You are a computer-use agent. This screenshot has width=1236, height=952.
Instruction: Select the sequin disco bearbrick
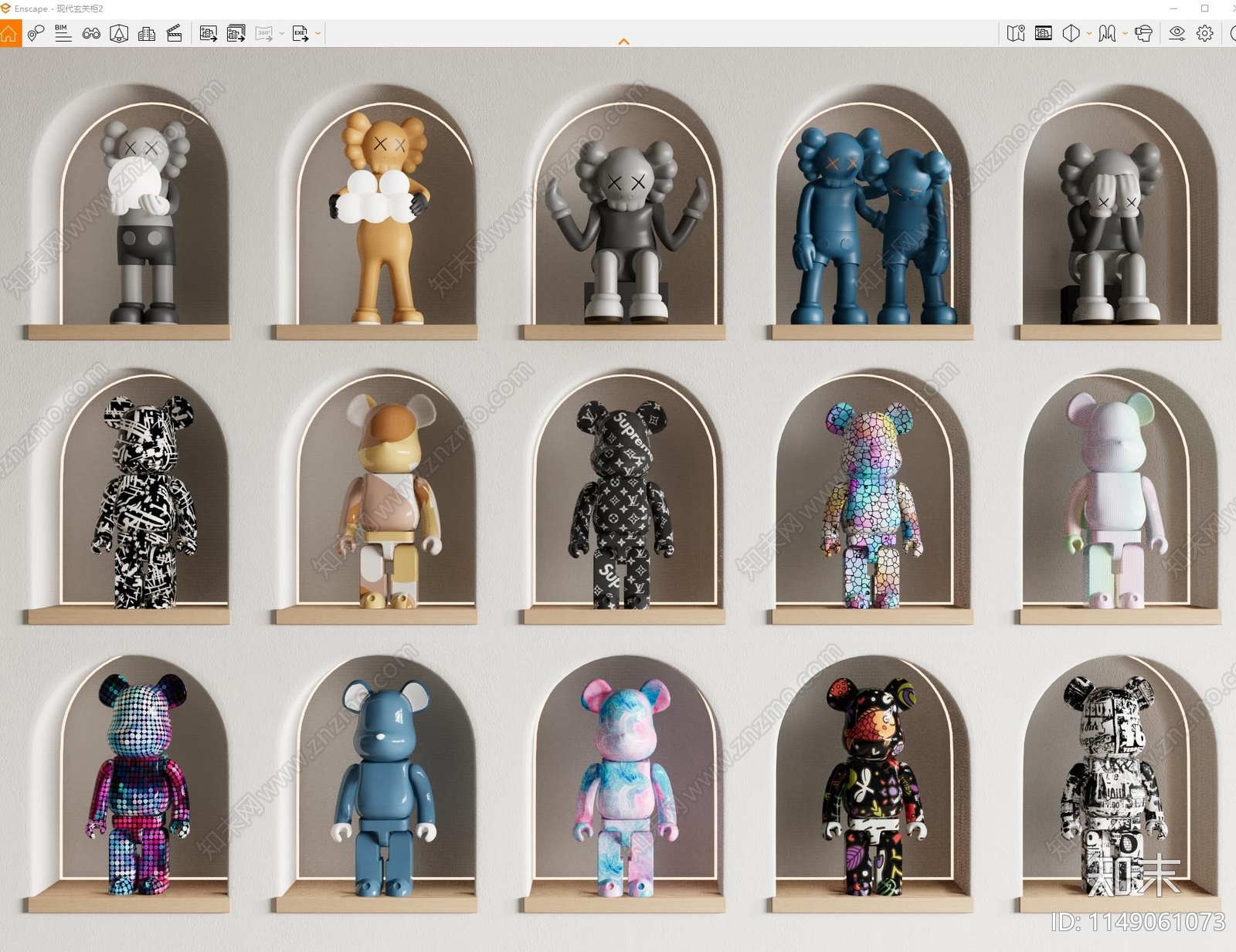[x=139, y=784]
